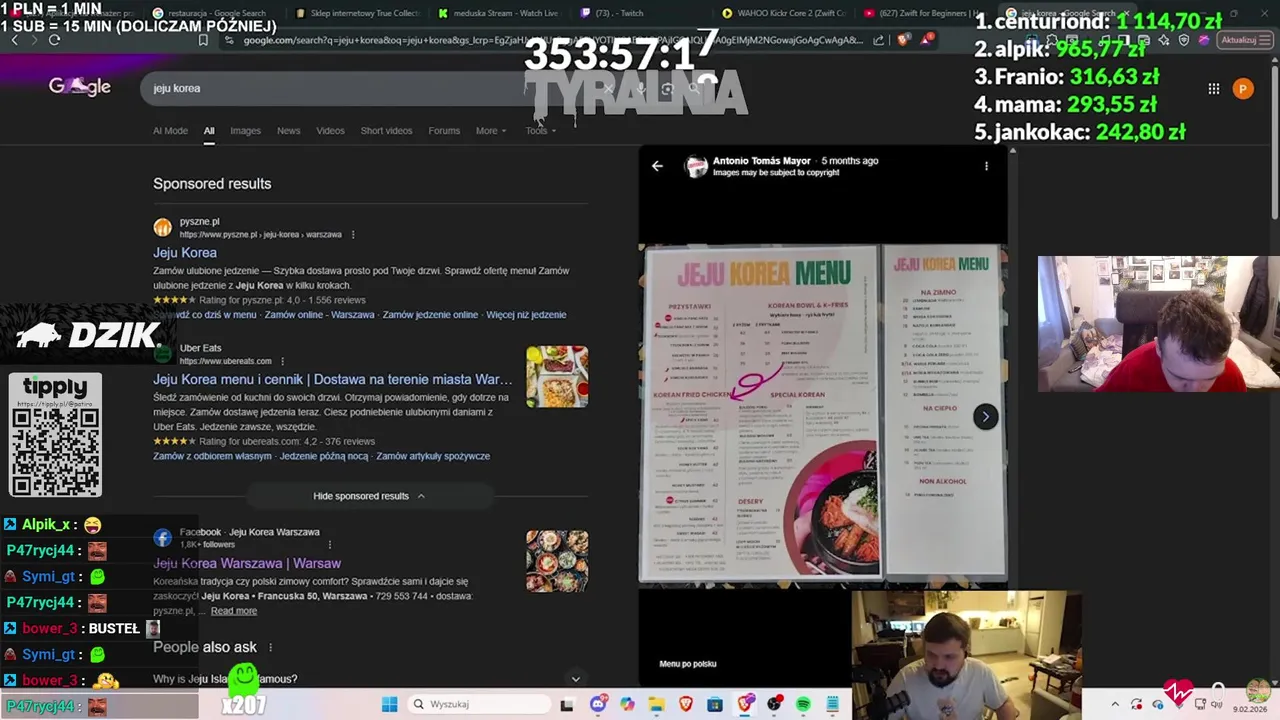Open File Explorer from the taskbar
Viewport: 1280px width, 720px height.
(x=656, y=705)
